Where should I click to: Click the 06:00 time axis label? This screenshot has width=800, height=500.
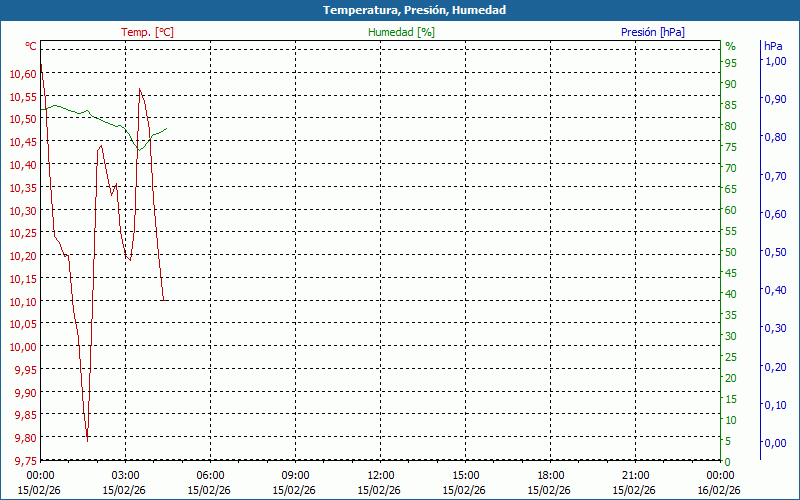[210, 475]
